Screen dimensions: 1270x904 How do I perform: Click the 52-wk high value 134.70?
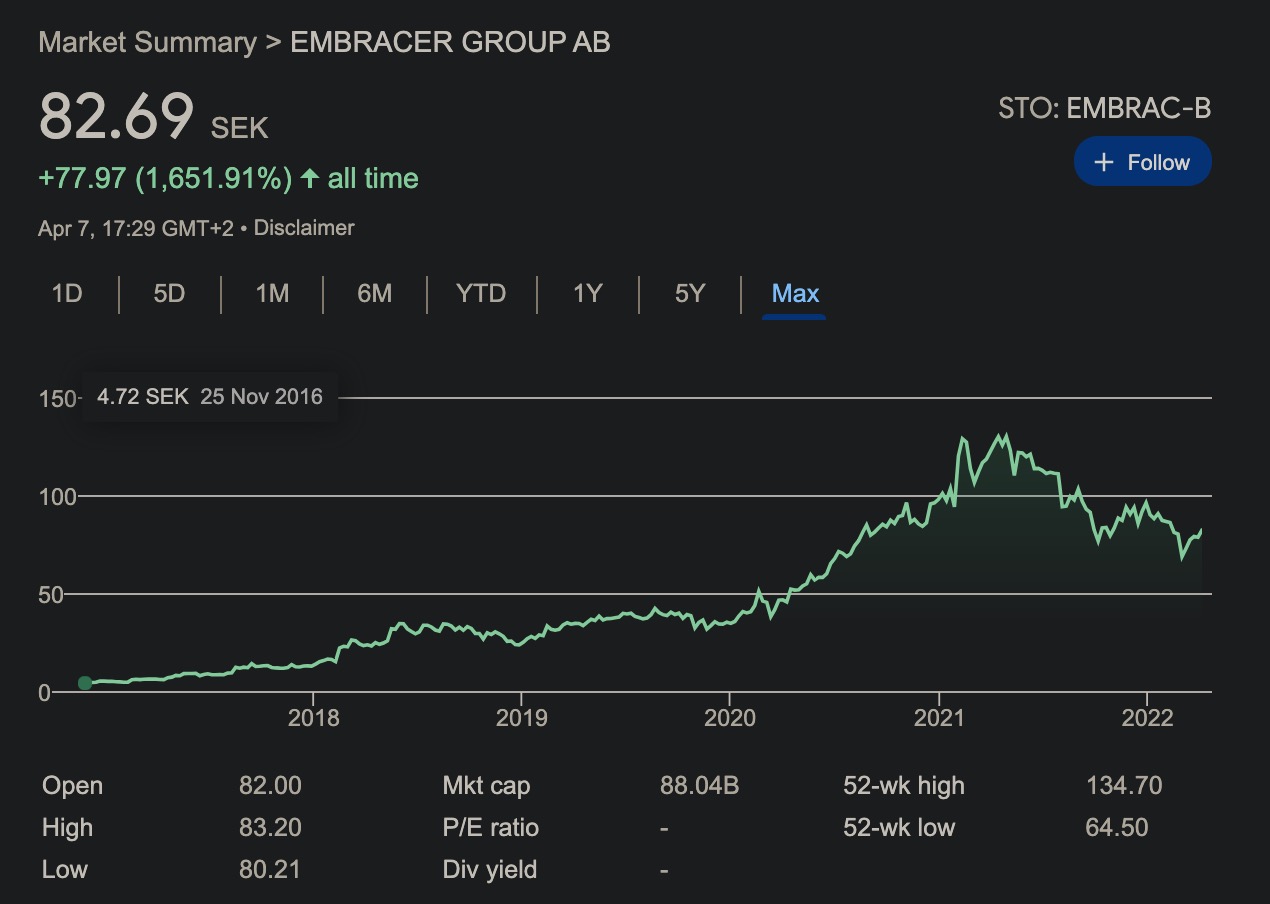point(1124,786)
